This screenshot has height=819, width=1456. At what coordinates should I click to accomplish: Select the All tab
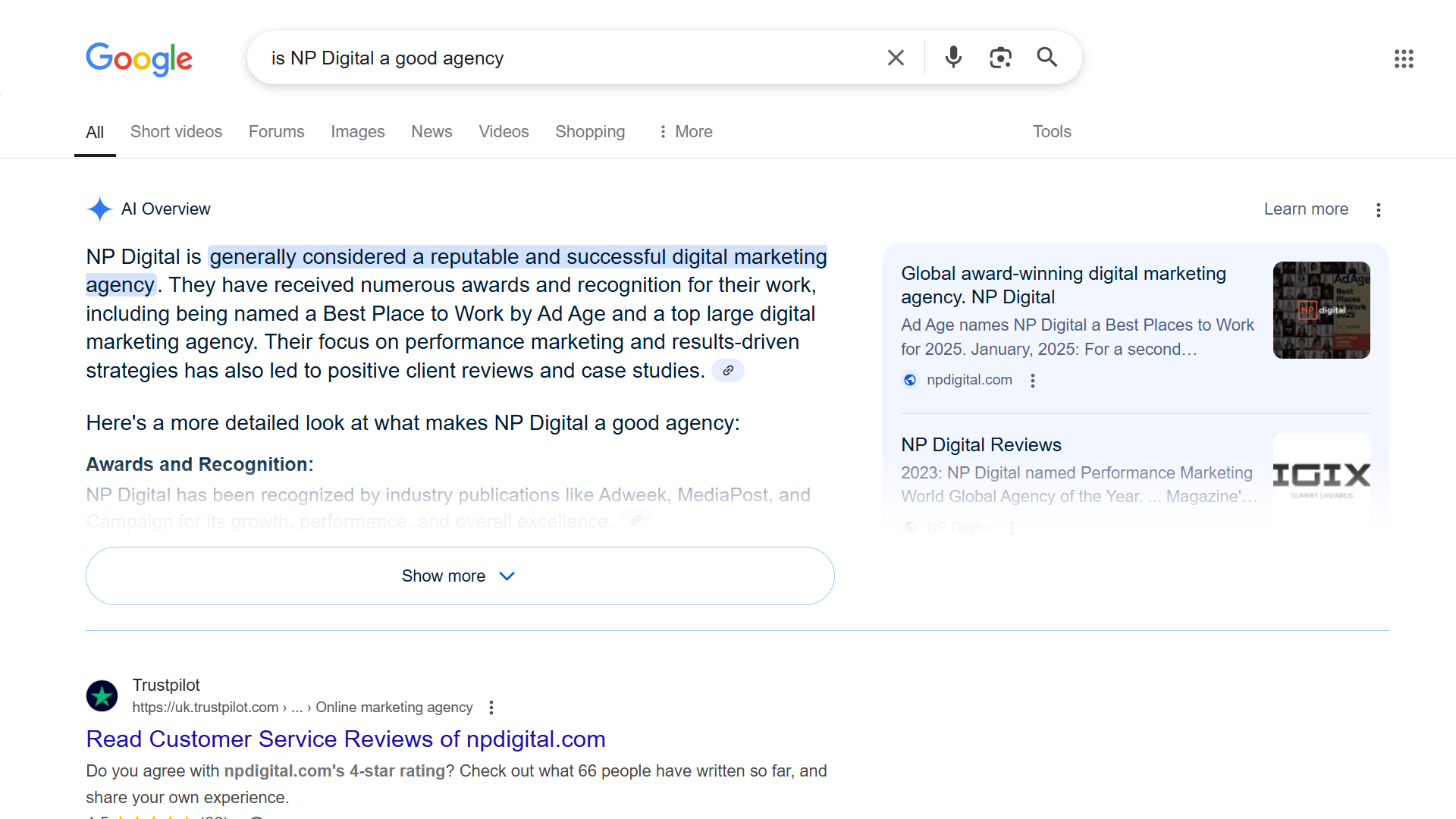[95, 132]
